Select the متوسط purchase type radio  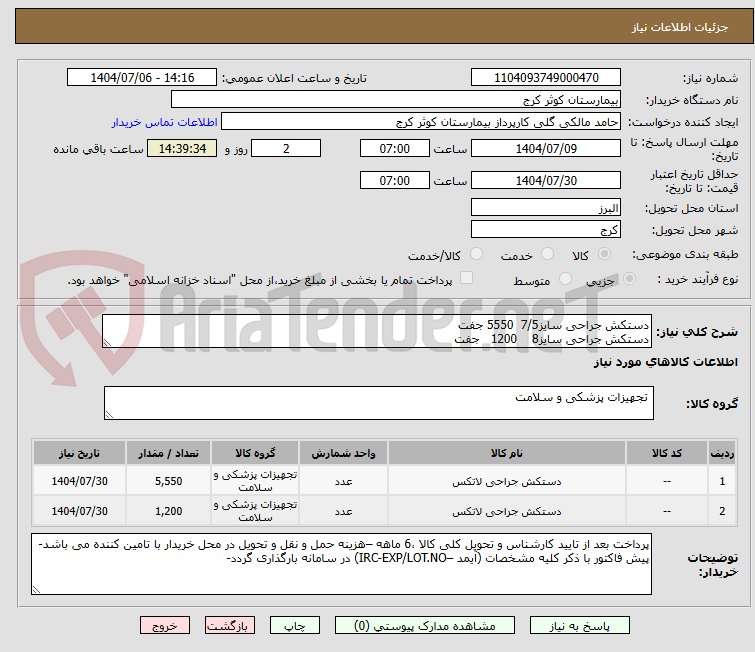coord(565,279)
